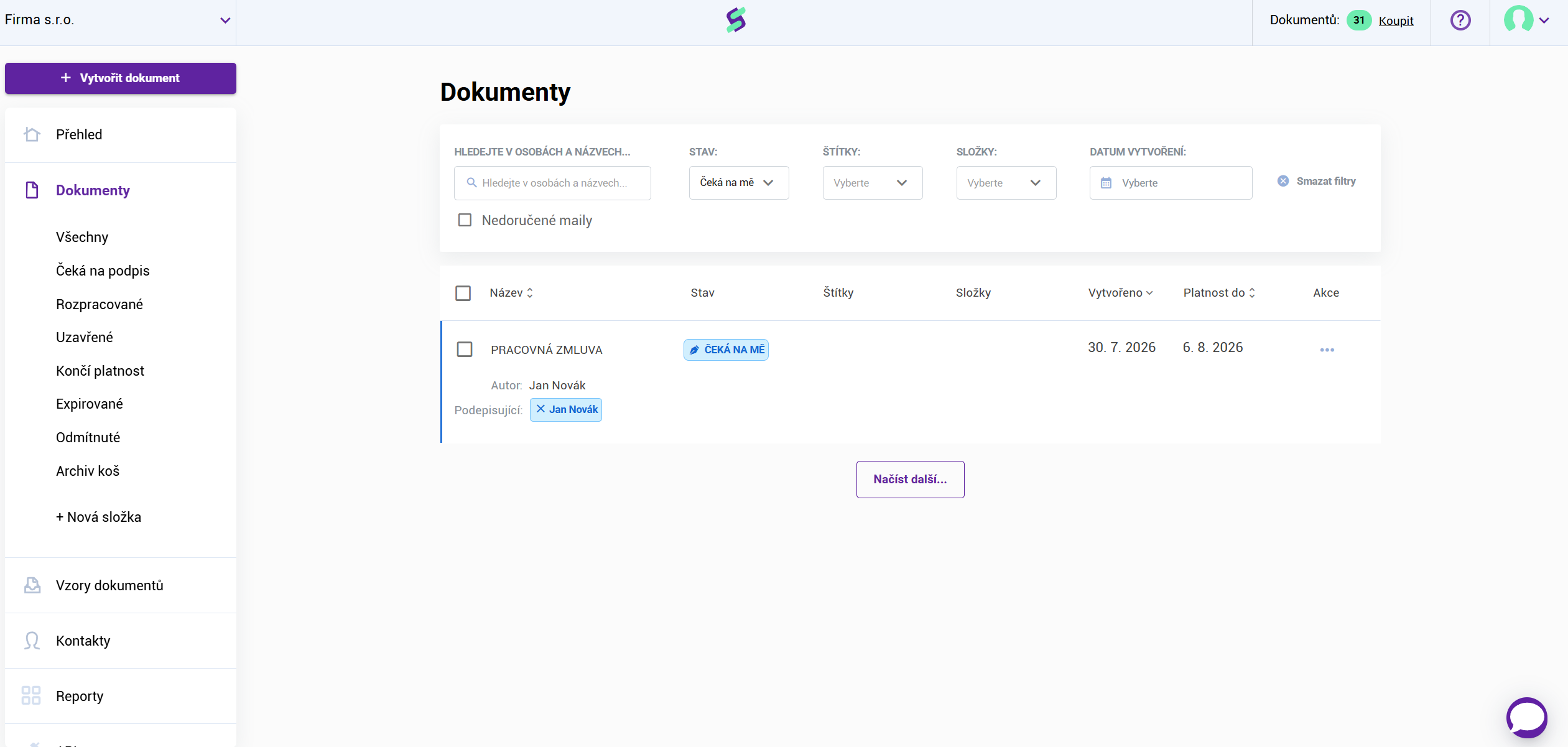The image size is (1568, 747).
Task: Open Archiv koš folder
Action: tap(88, 471)
